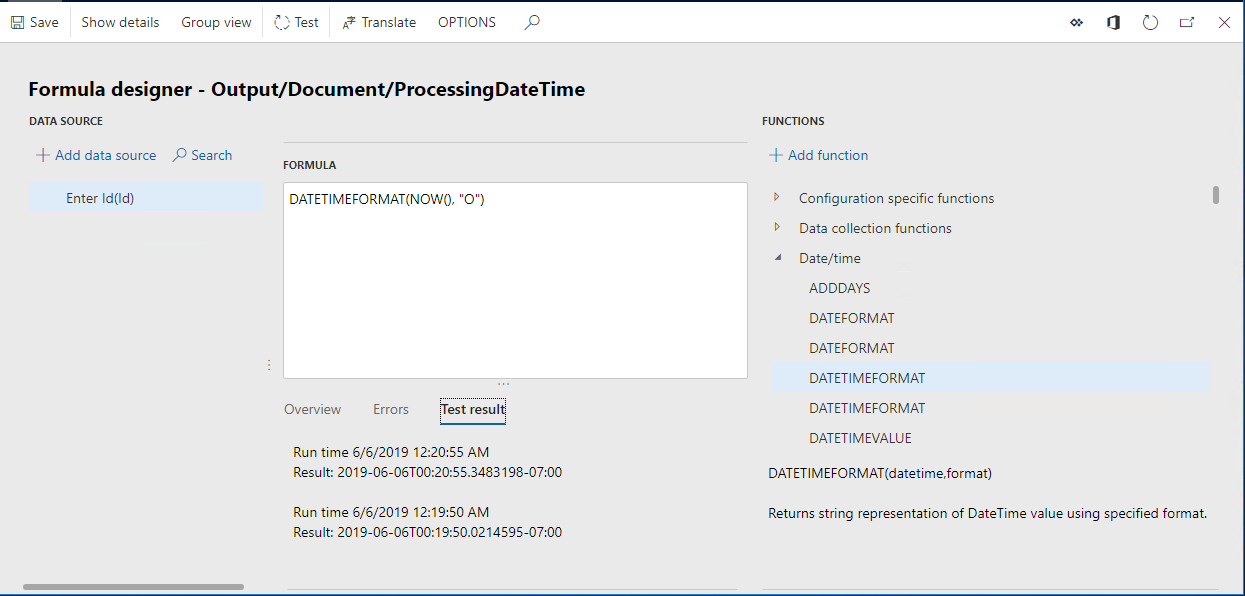Click the Translate icon
The image size is (1245, 596).
pos(348,22)
